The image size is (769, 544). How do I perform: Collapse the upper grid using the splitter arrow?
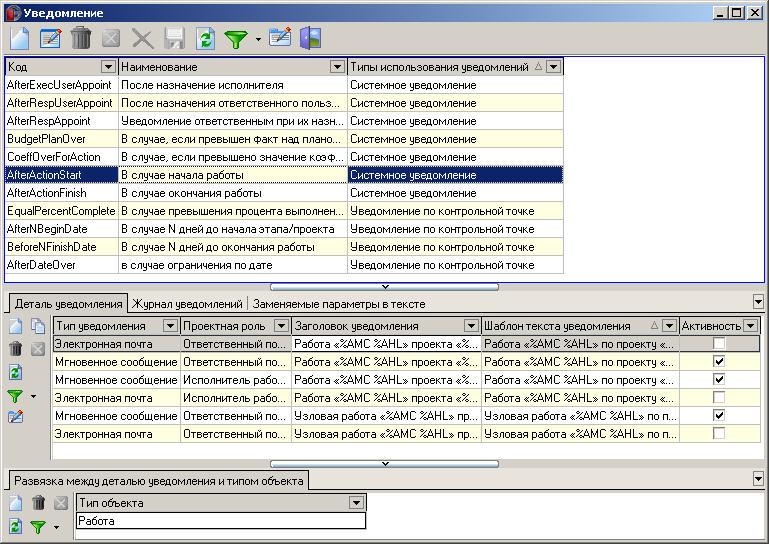tap(384, 286)
